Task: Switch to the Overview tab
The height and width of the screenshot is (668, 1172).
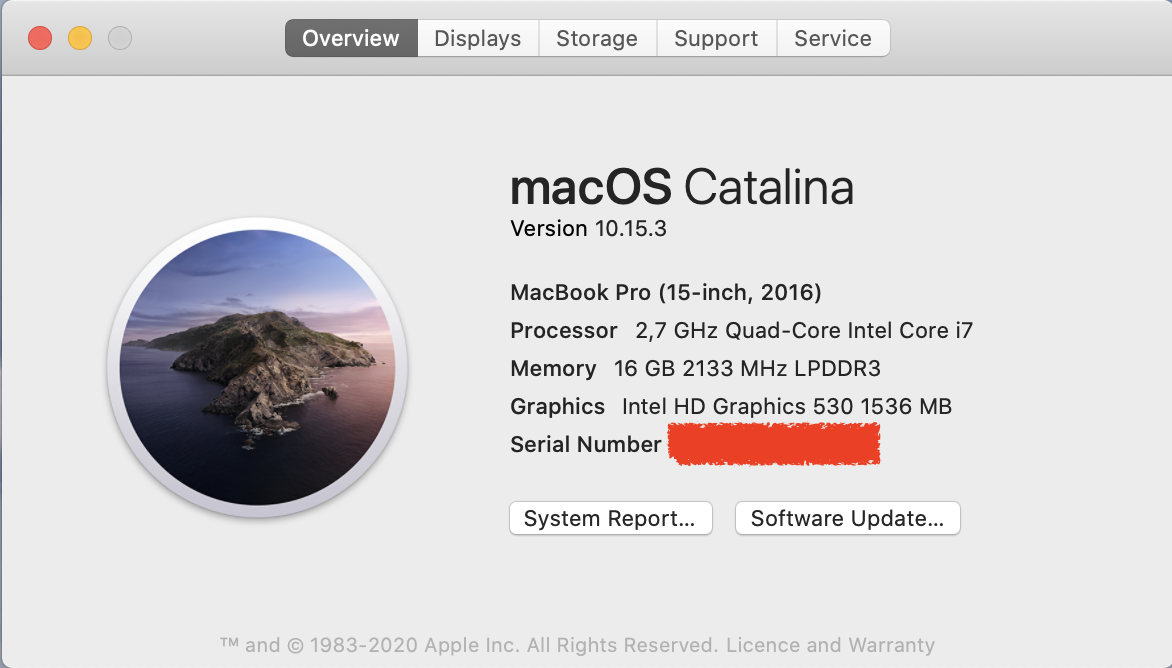Action: (351, 38)
